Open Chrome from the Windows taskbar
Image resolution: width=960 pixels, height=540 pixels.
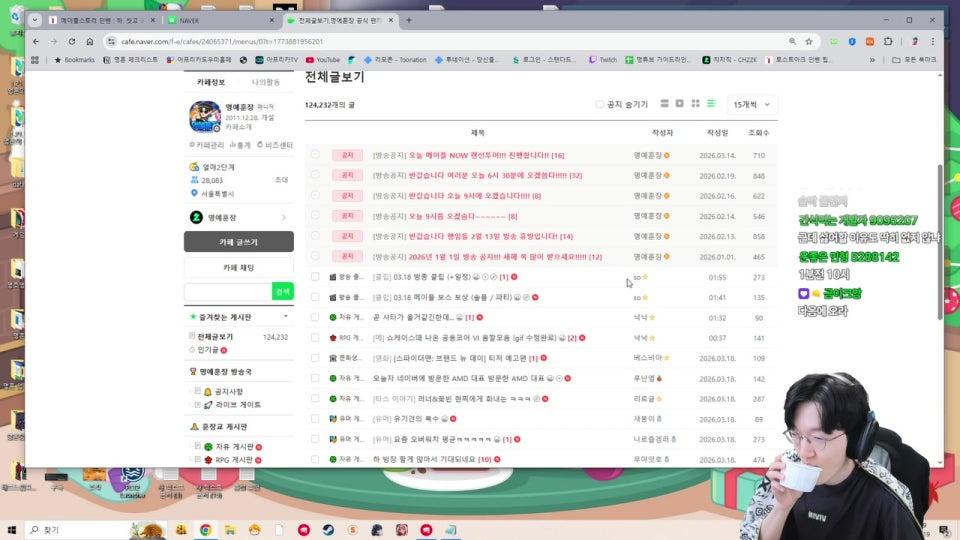[x=205, y=529]
